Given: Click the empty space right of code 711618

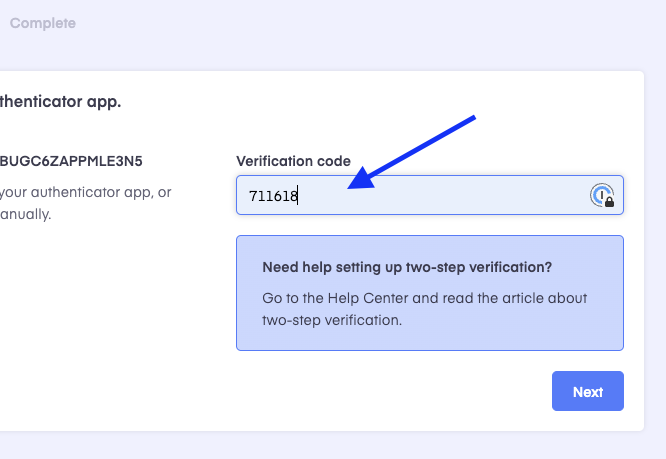Looking at the screenshot, I should (442, 195).
